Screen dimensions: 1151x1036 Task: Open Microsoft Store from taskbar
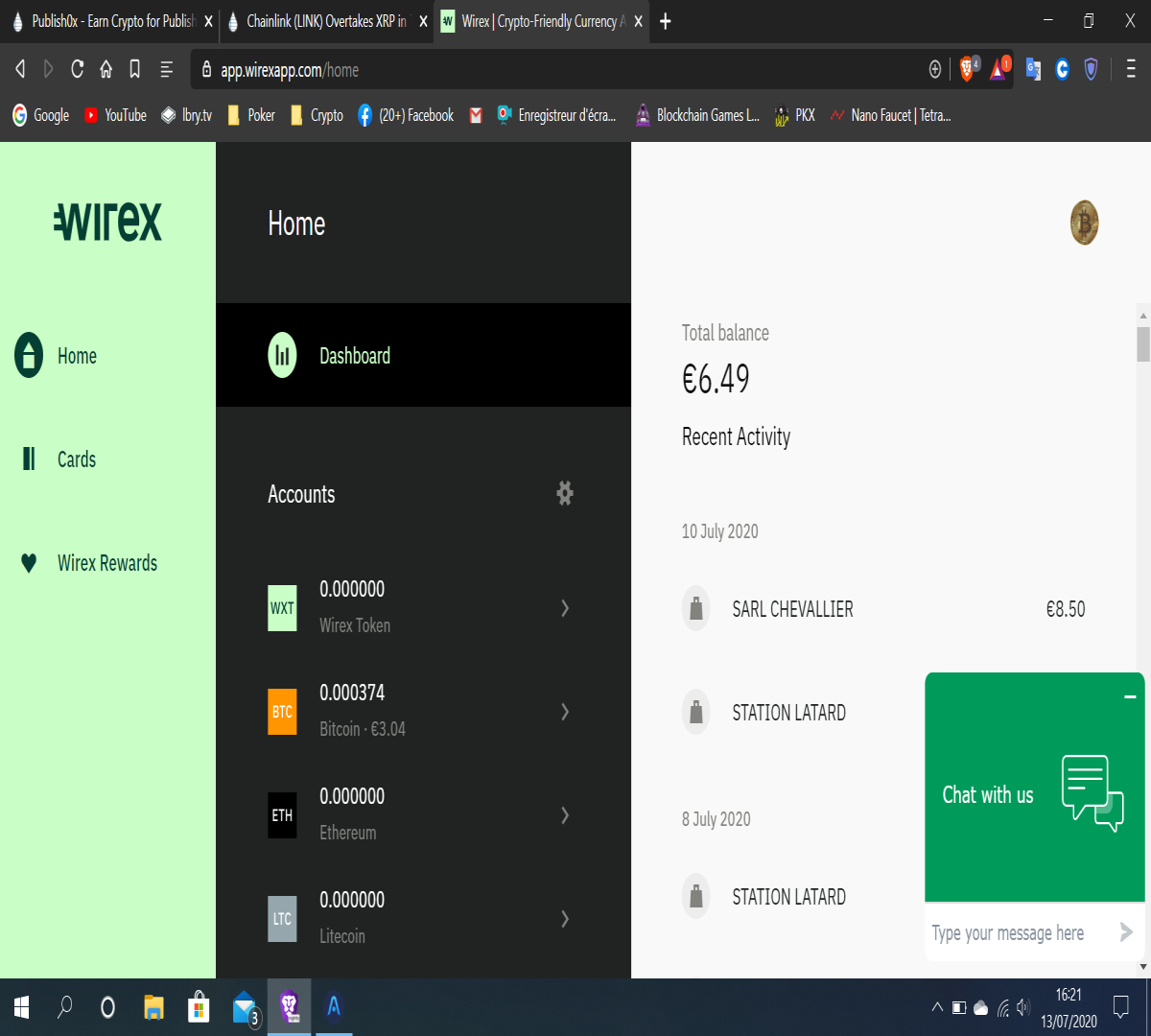[199, 1007]
